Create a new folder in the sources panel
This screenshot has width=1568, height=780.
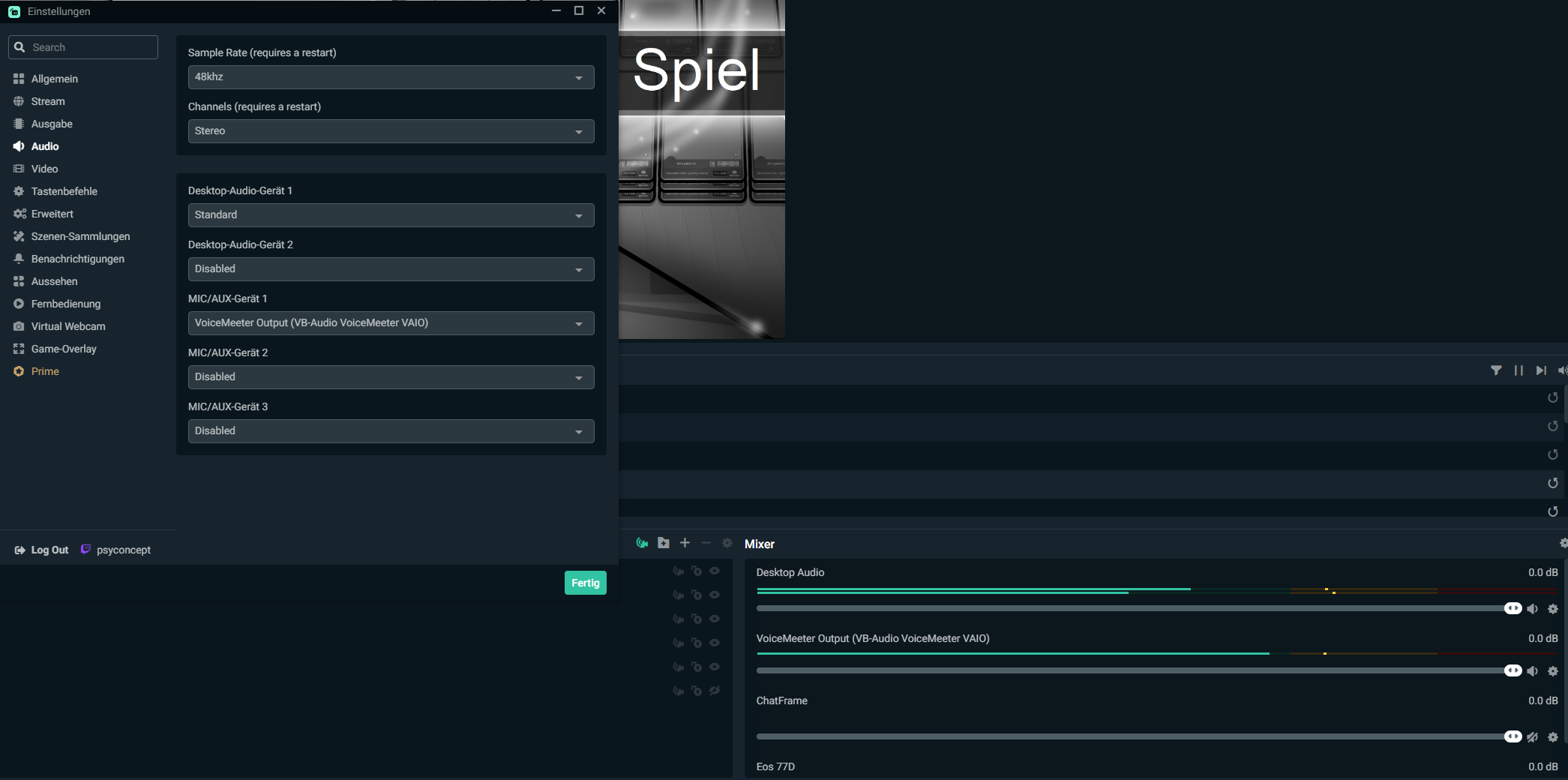click(x=663, y=543)
